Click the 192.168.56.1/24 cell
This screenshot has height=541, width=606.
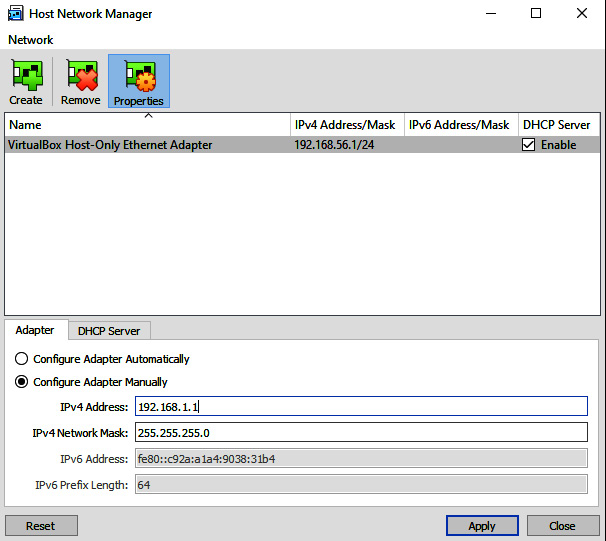(x=334, y=145)
